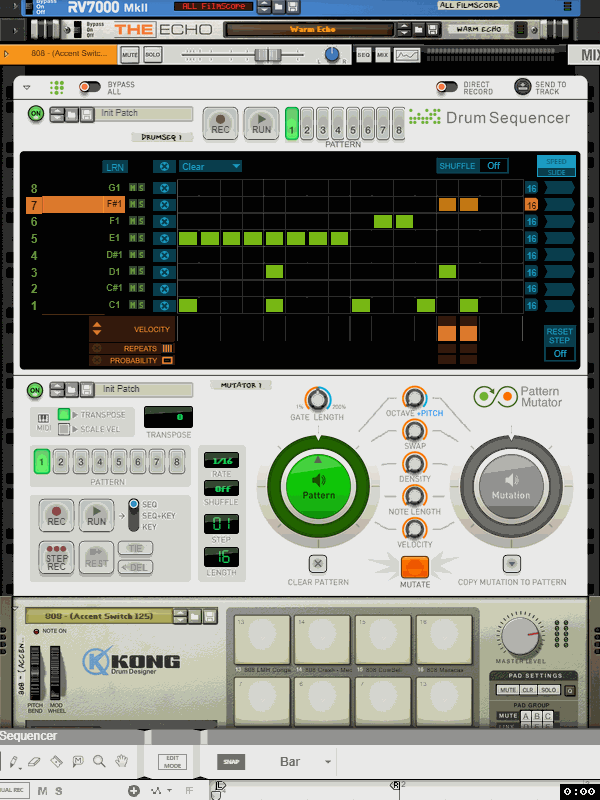Viewport: 600px width, 800px height.
Task: Toggle the Pattern Mutator ON button
Action: coord(35,391)
